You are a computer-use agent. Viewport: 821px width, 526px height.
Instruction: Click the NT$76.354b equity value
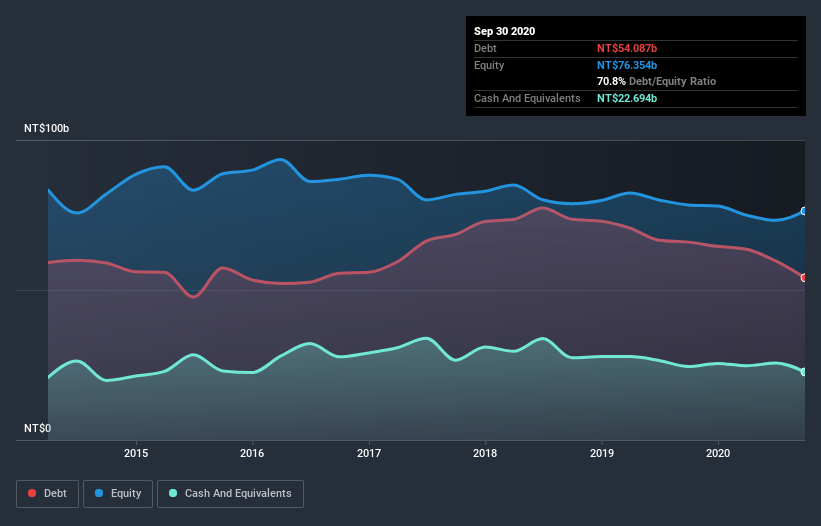coord(627,65)
